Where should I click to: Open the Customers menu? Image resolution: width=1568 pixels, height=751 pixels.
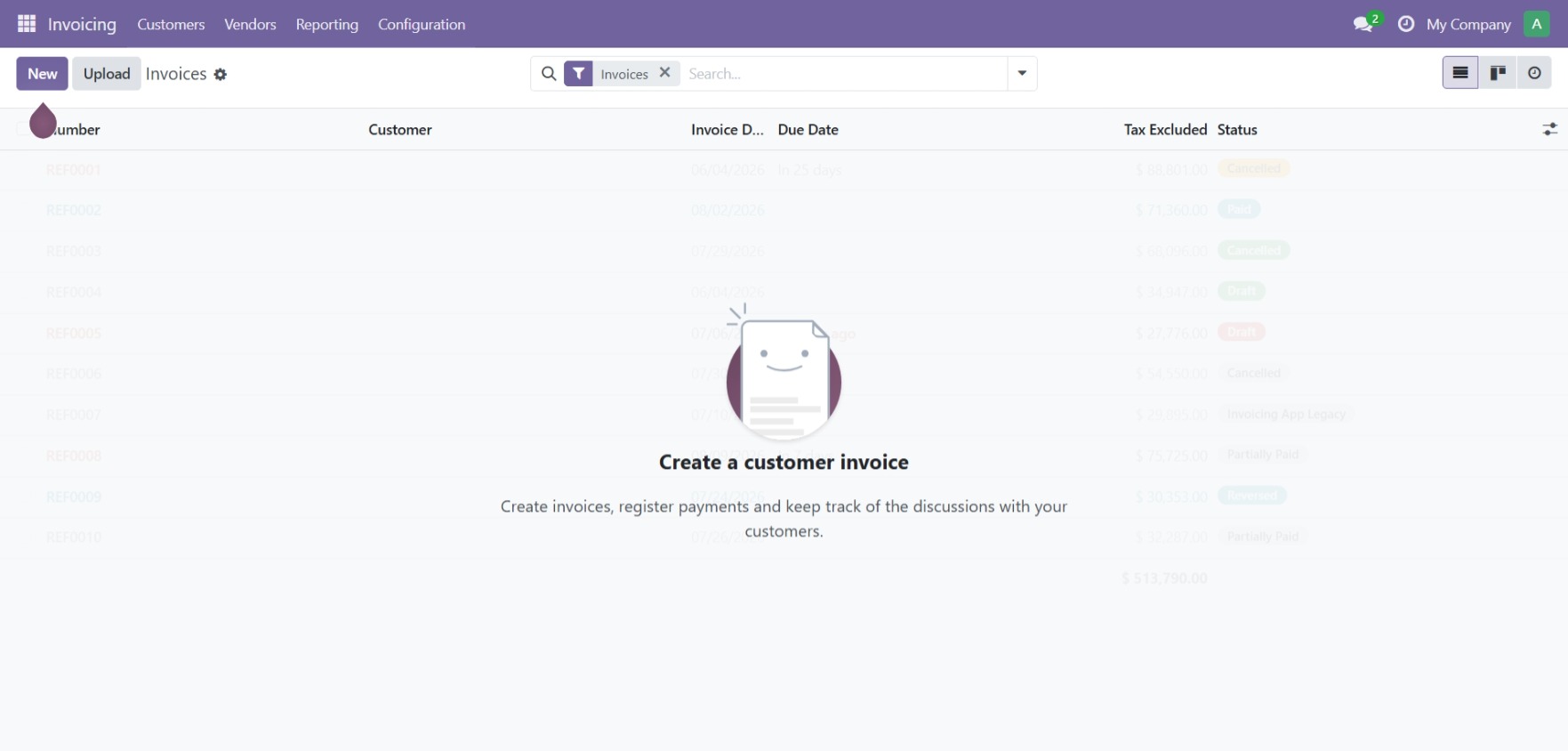coord(171,24)
